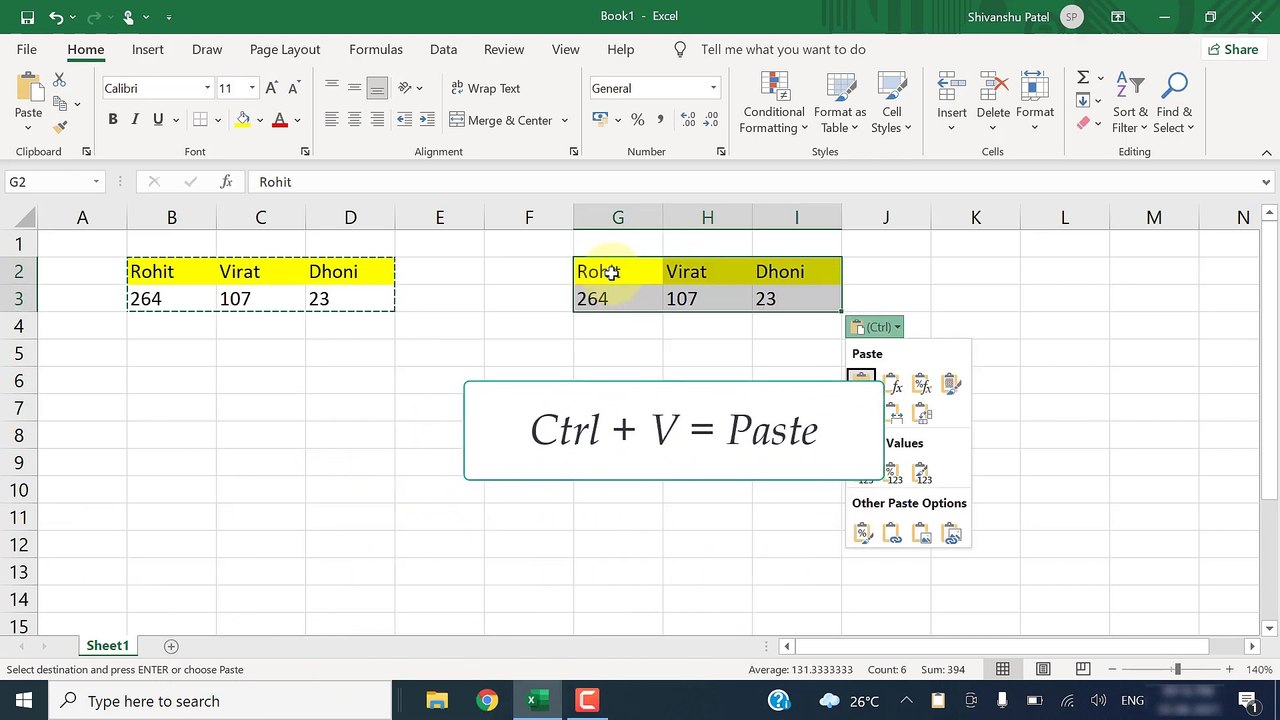Toggle Bold formatting
Viewport: 1280px width, 720px height.
(x=113, y=120)
